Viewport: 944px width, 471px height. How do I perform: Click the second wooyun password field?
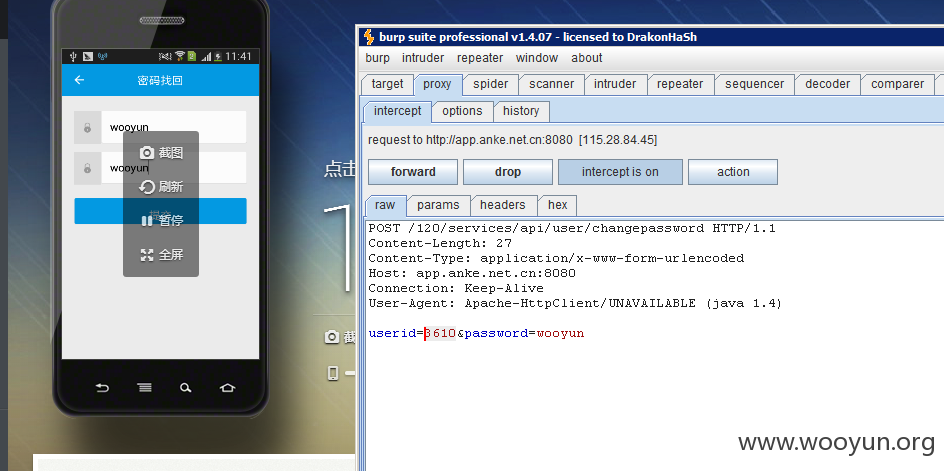174,168
